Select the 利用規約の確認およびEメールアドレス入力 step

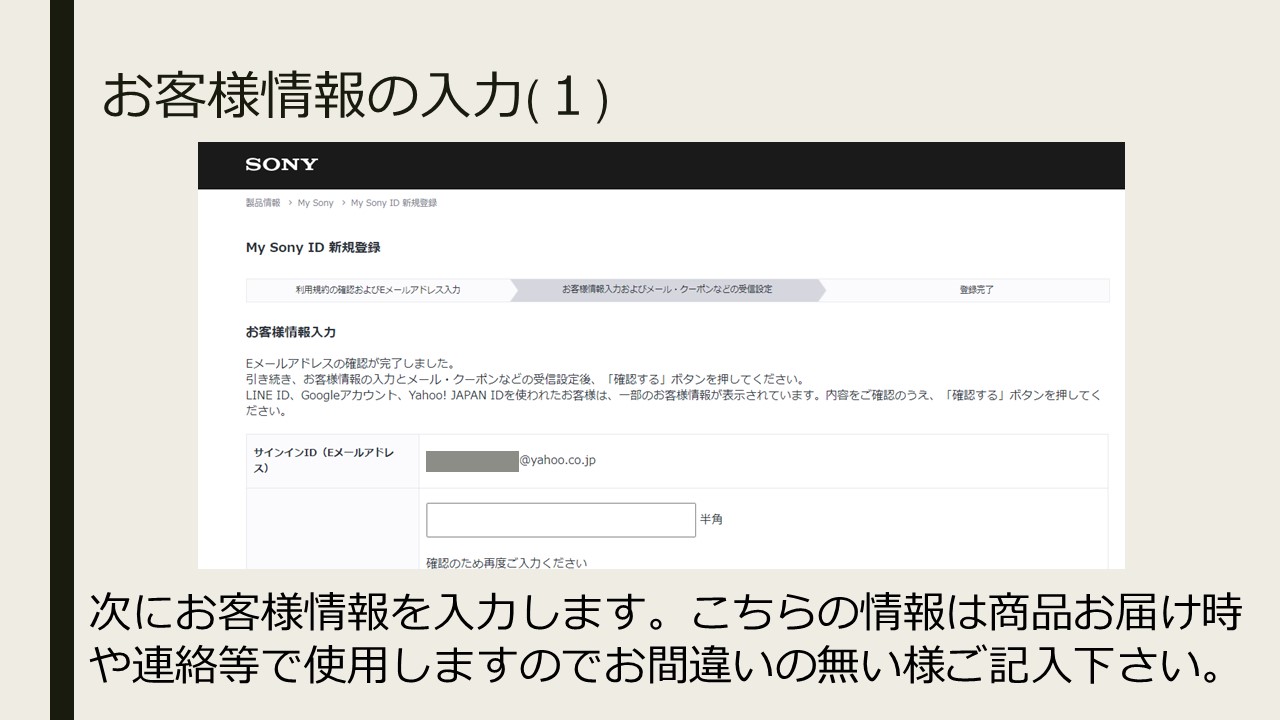coord(378,290)
